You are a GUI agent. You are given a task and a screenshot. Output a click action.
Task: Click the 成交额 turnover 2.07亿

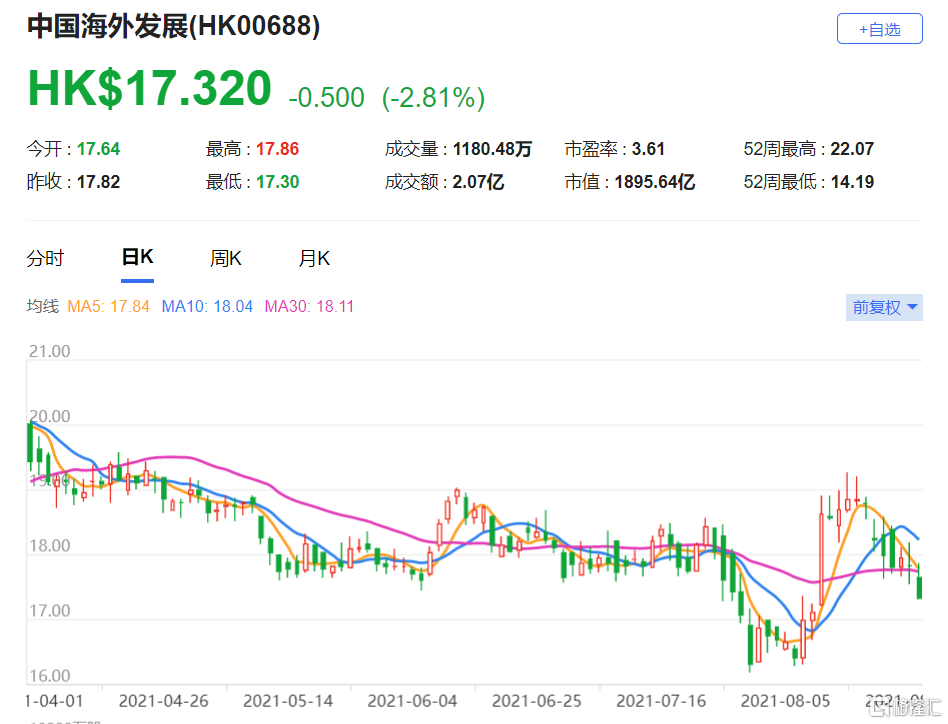[x=478, y=182]
